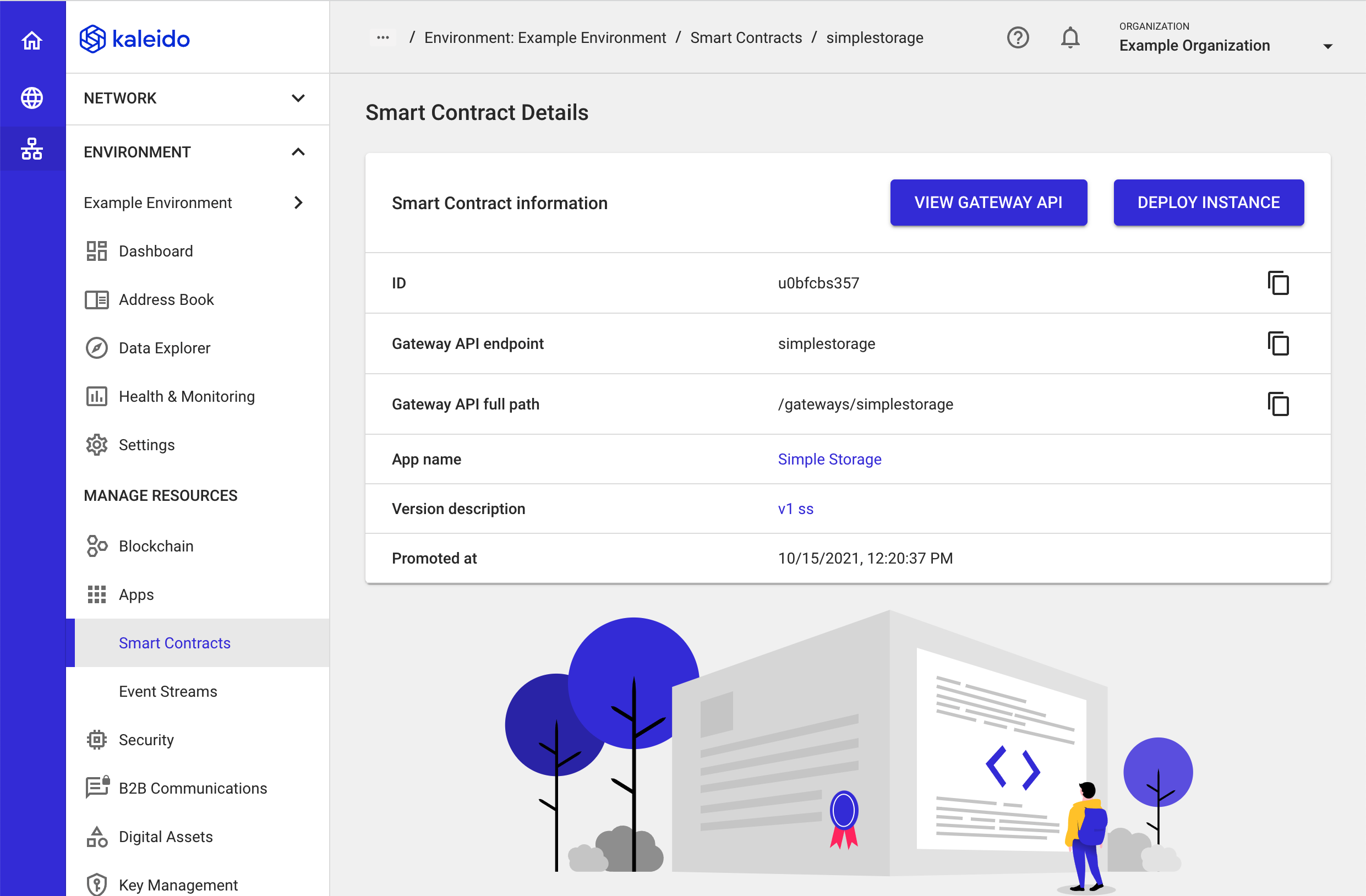Click the VIEW GATEWAY API button
The width and height of the screenshot is (1366, 896).
[987, 202]
